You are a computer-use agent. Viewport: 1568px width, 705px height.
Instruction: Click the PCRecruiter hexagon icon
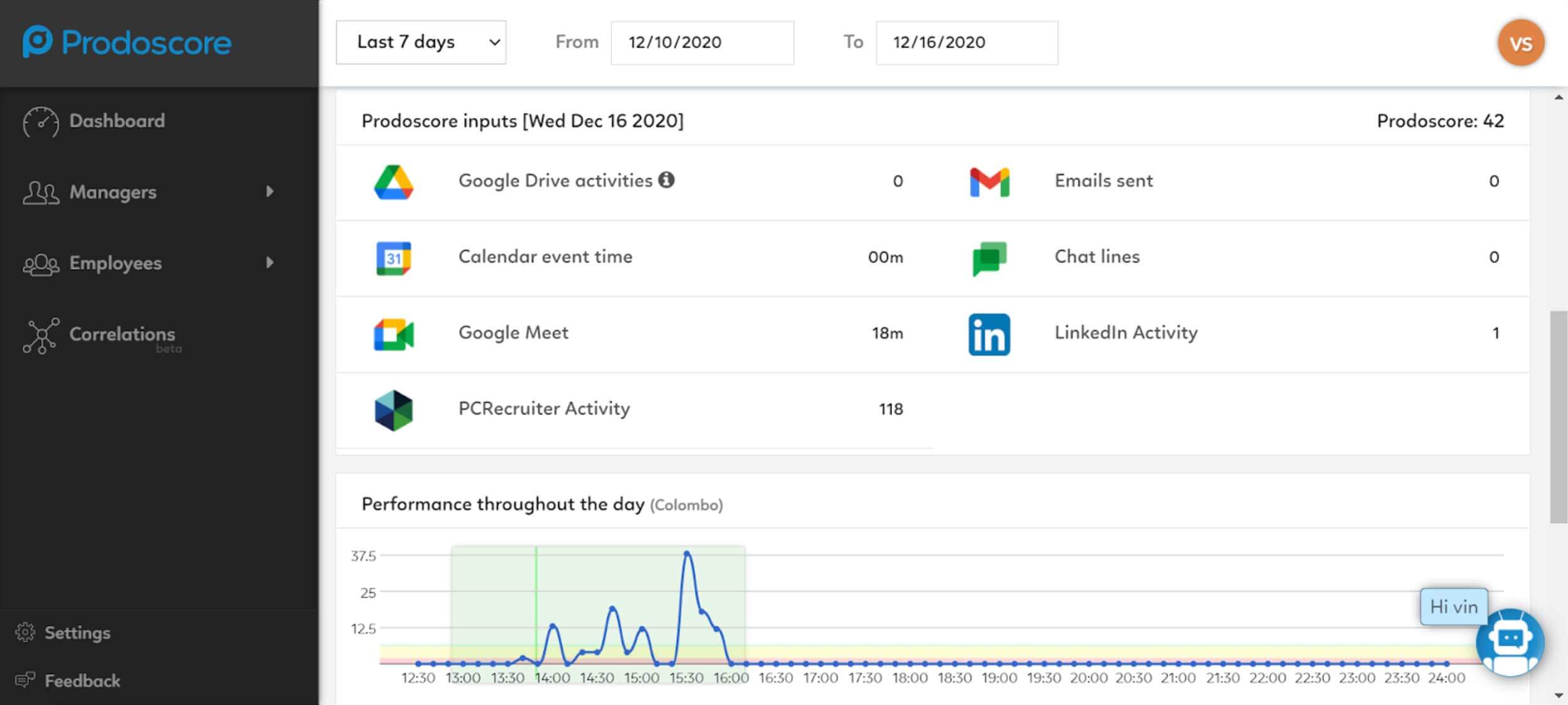point(393,410)
